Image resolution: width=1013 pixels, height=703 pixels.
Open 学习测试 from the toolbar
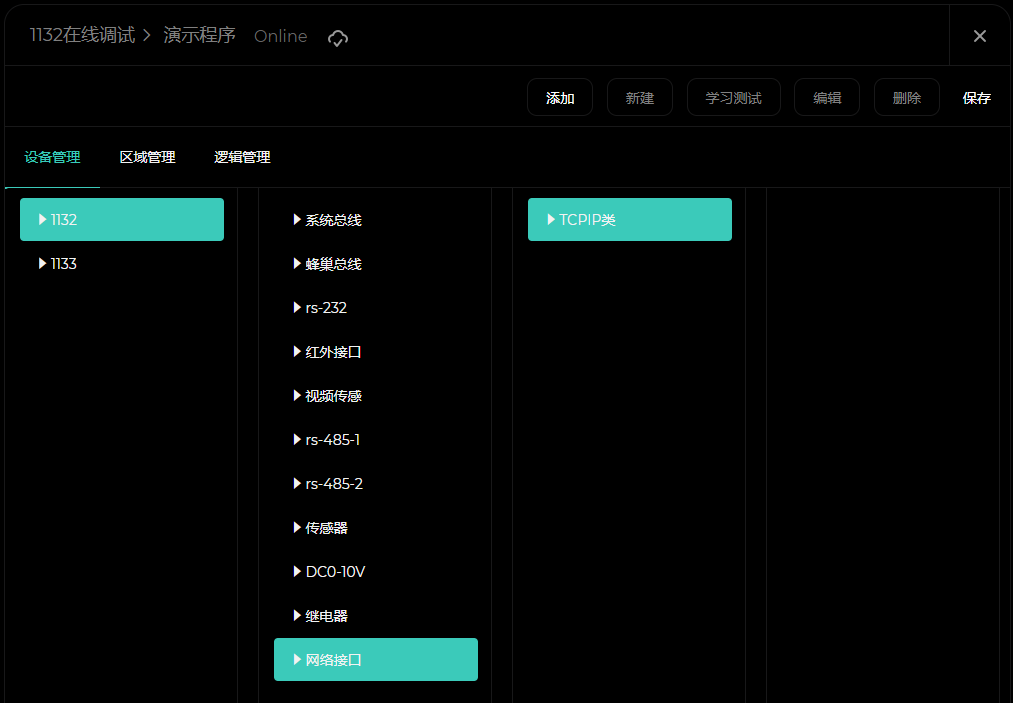click(733, 98)
